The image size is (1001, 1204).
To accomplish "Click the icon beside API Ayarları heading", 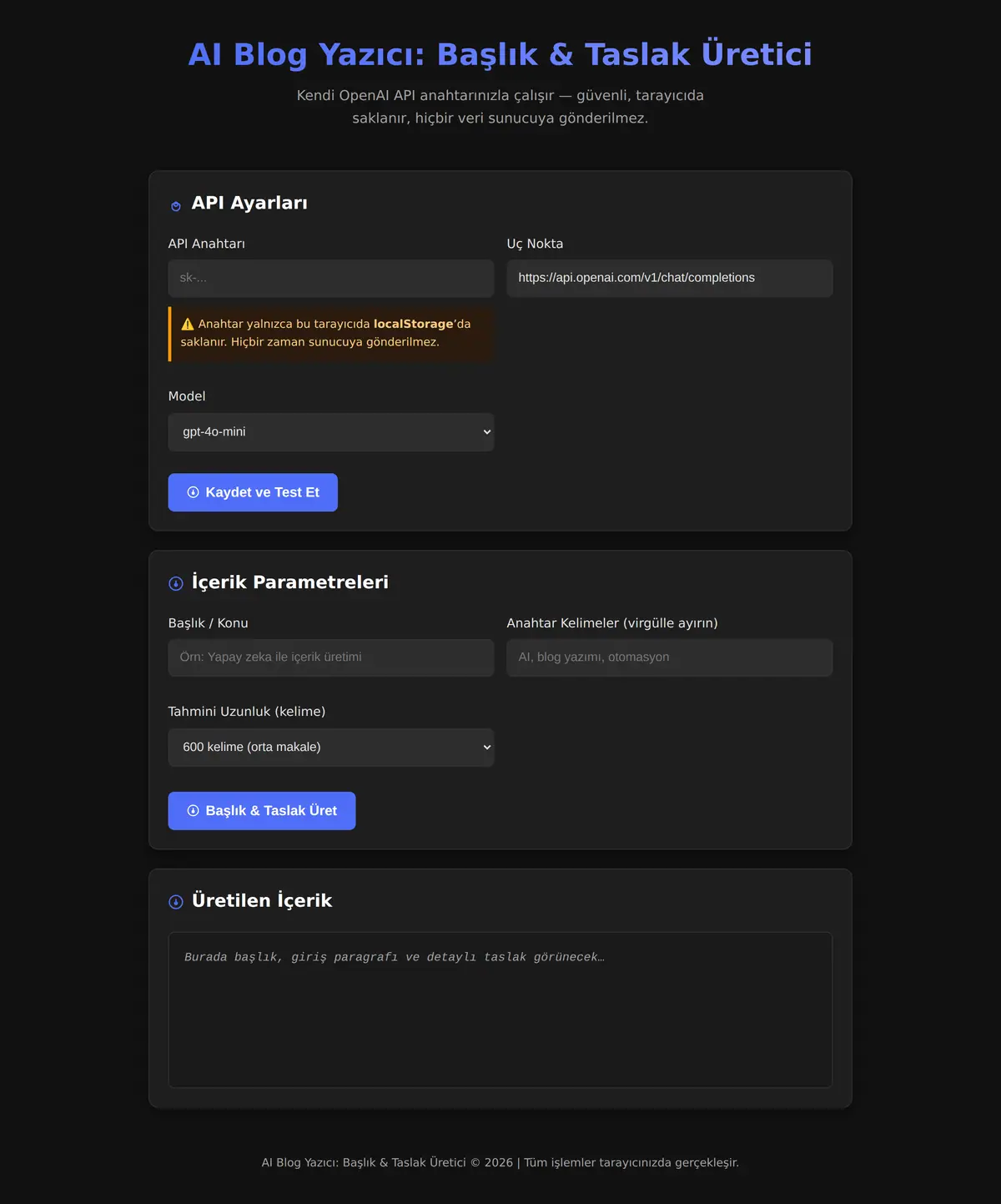I will 176,206.
